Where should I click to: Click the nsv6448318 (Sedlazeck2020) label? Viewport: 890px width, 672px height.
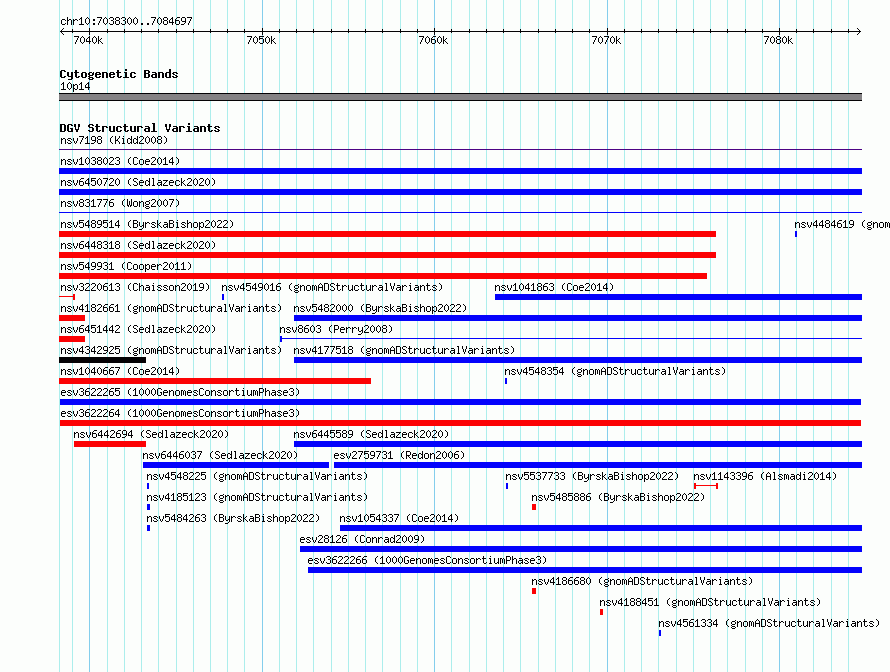138,245
